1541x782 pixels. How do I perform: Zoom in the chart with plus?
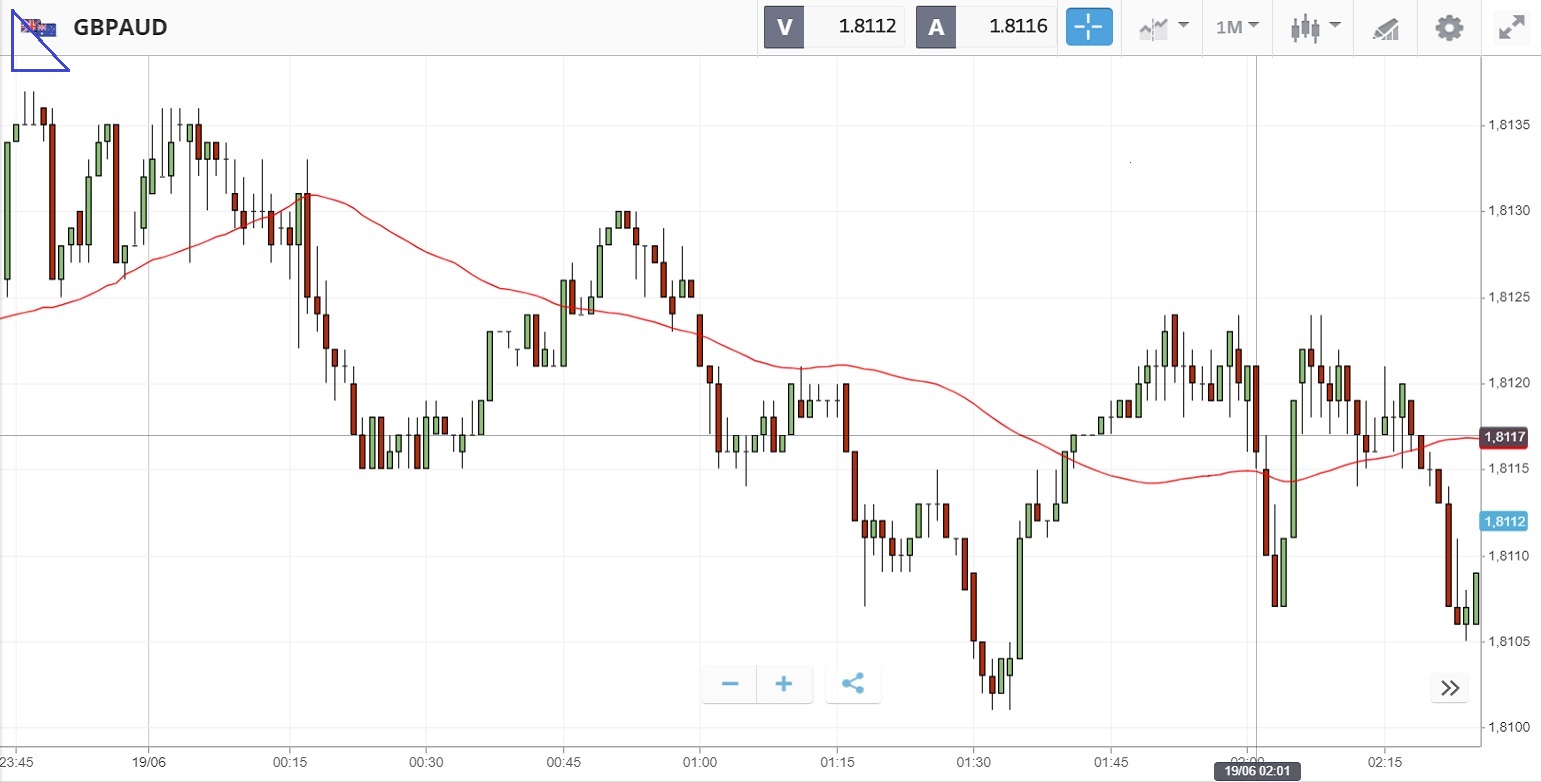pos(784,684)
